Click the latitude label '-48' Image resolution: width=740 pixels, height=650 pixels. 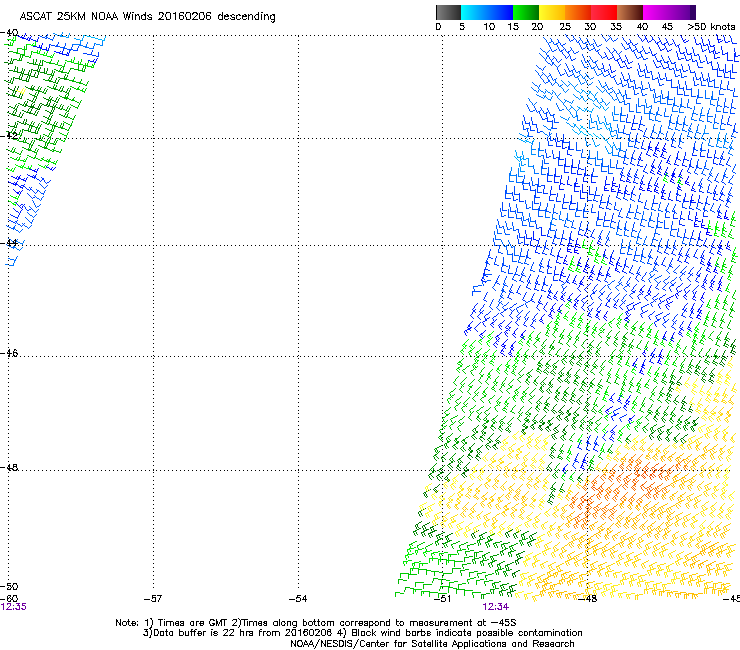(x=9, y=467)
